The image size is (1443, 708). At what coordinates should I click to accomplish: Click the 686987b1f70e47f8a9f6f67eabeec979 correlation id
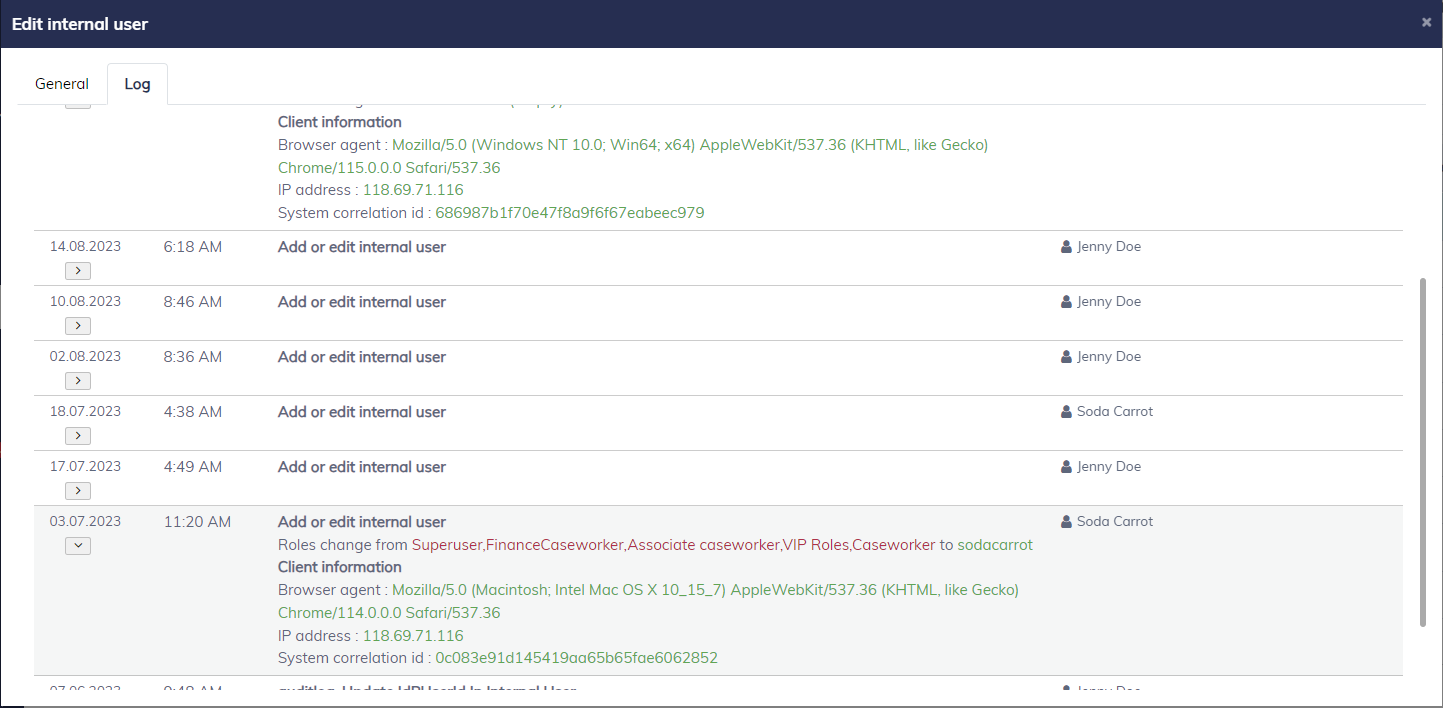click(x=569, y=213)
